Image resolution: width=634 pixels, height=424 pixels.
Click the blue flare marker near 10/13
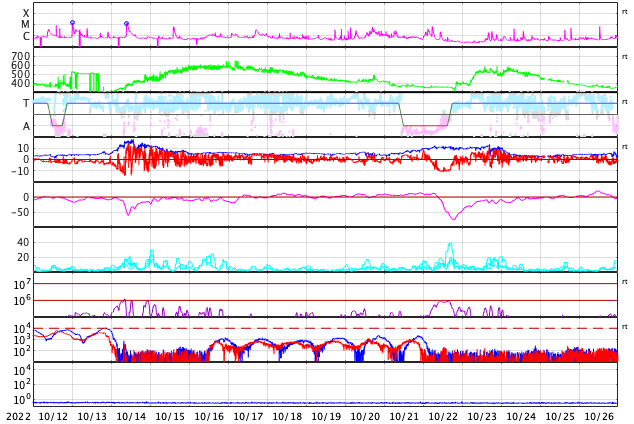(127, 23)
